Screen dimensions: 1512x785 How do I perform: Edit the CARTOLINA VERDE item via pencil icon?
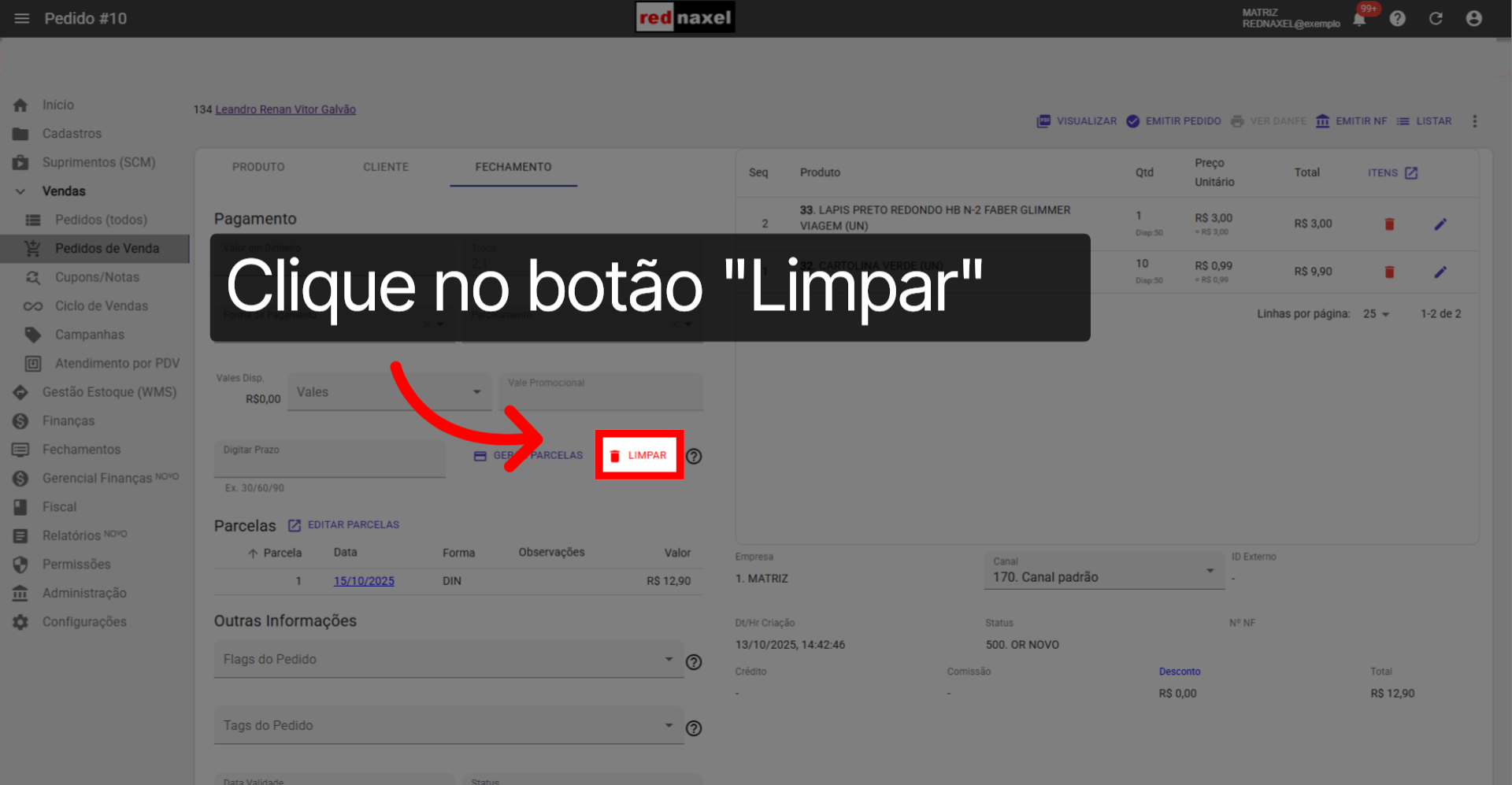(1440, 272)
